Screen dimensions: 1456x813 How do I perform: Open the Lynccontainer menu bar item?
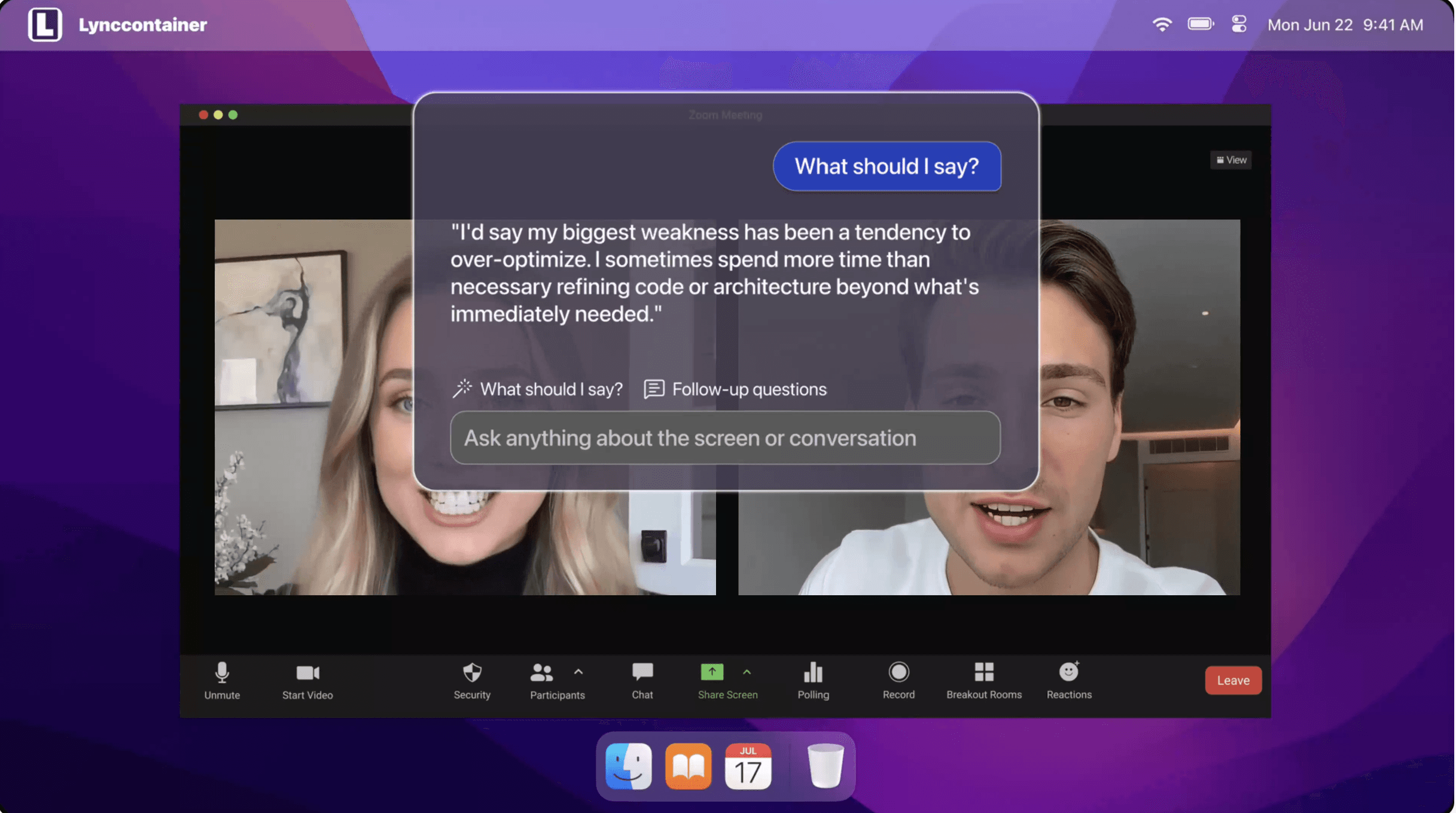click(143, 25)
